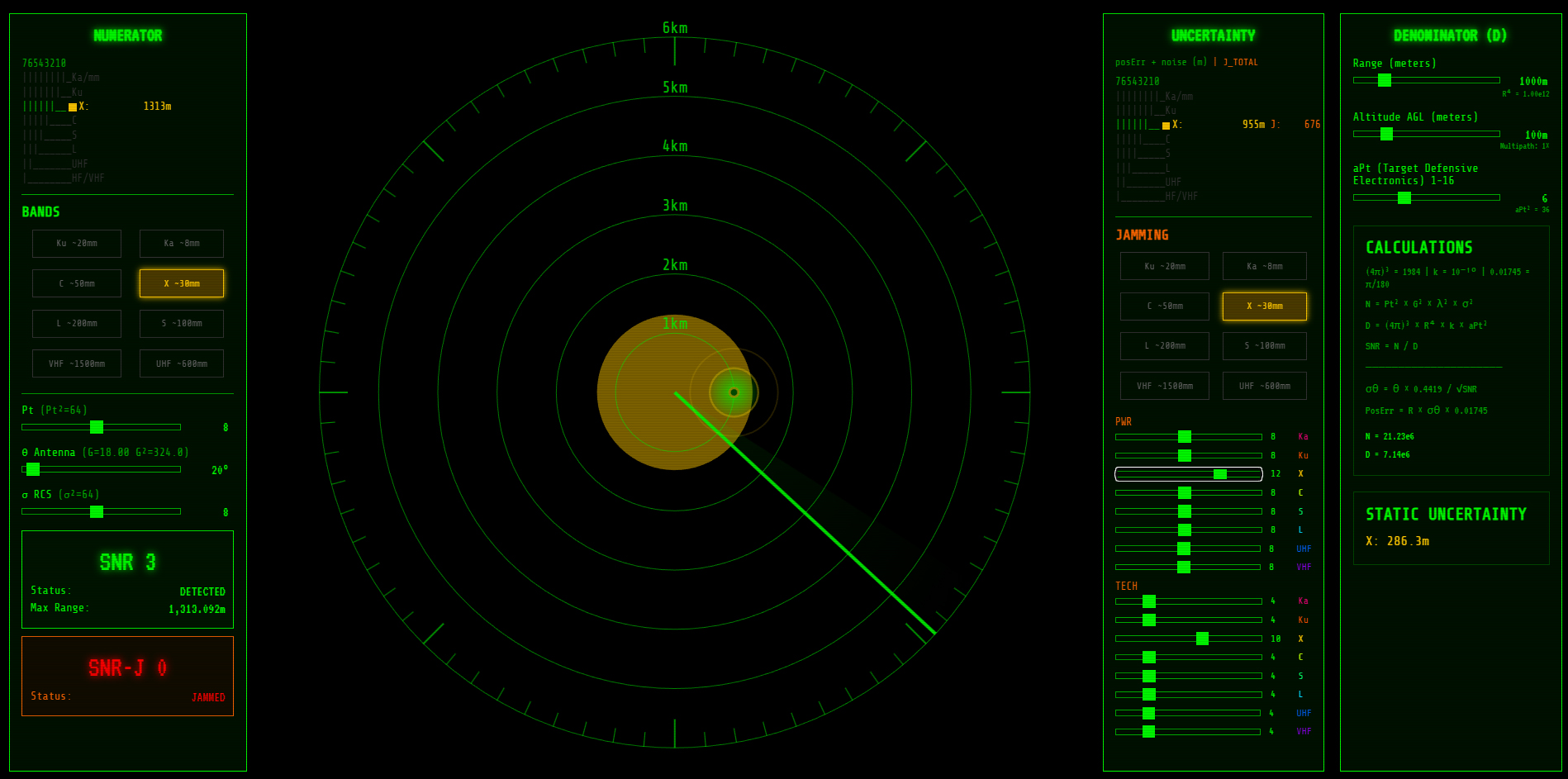Select the UHF ~600mm band under JAMMING
The image size is (1568, 779).
[1264, 386]
